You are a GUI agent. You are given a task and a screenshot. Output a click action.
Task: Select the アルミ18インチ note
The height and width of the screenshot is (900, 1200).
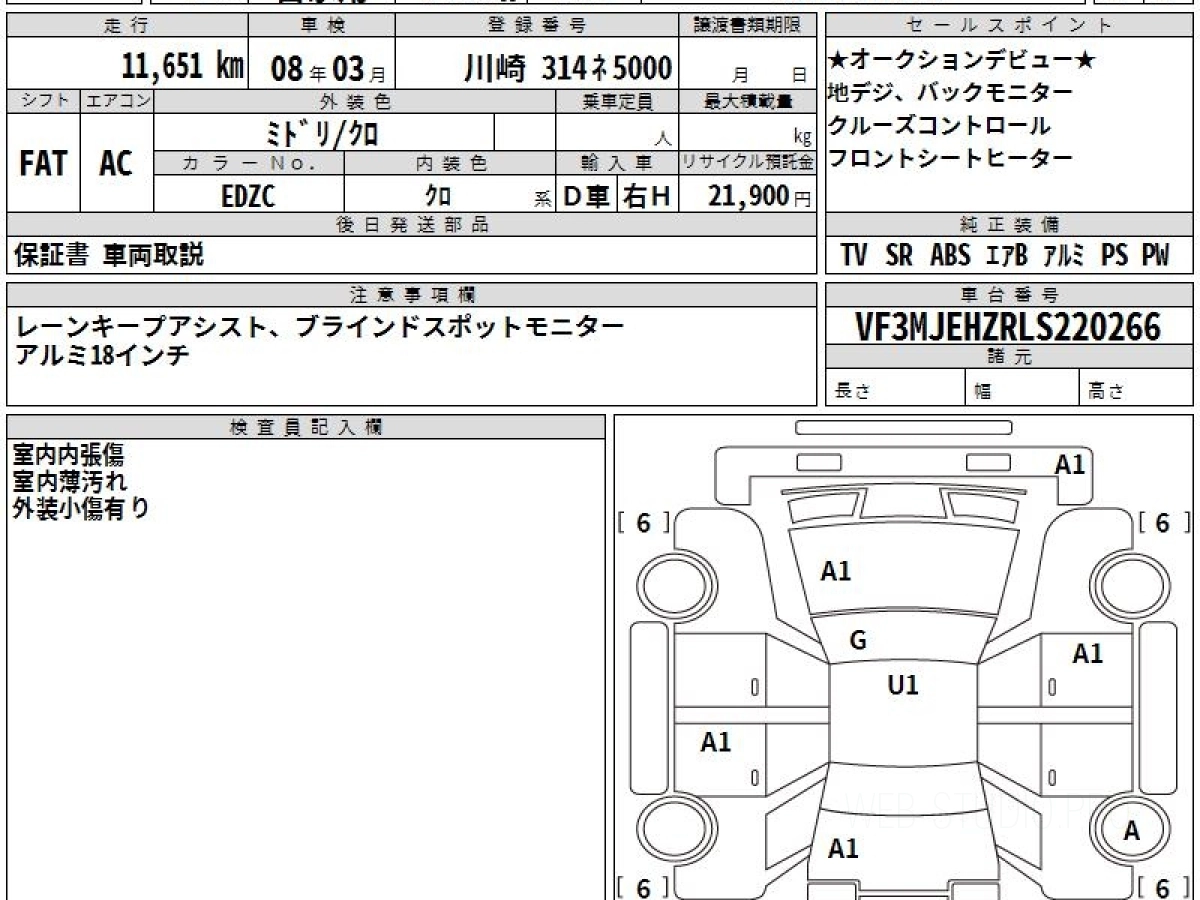[x=102, y=355]
